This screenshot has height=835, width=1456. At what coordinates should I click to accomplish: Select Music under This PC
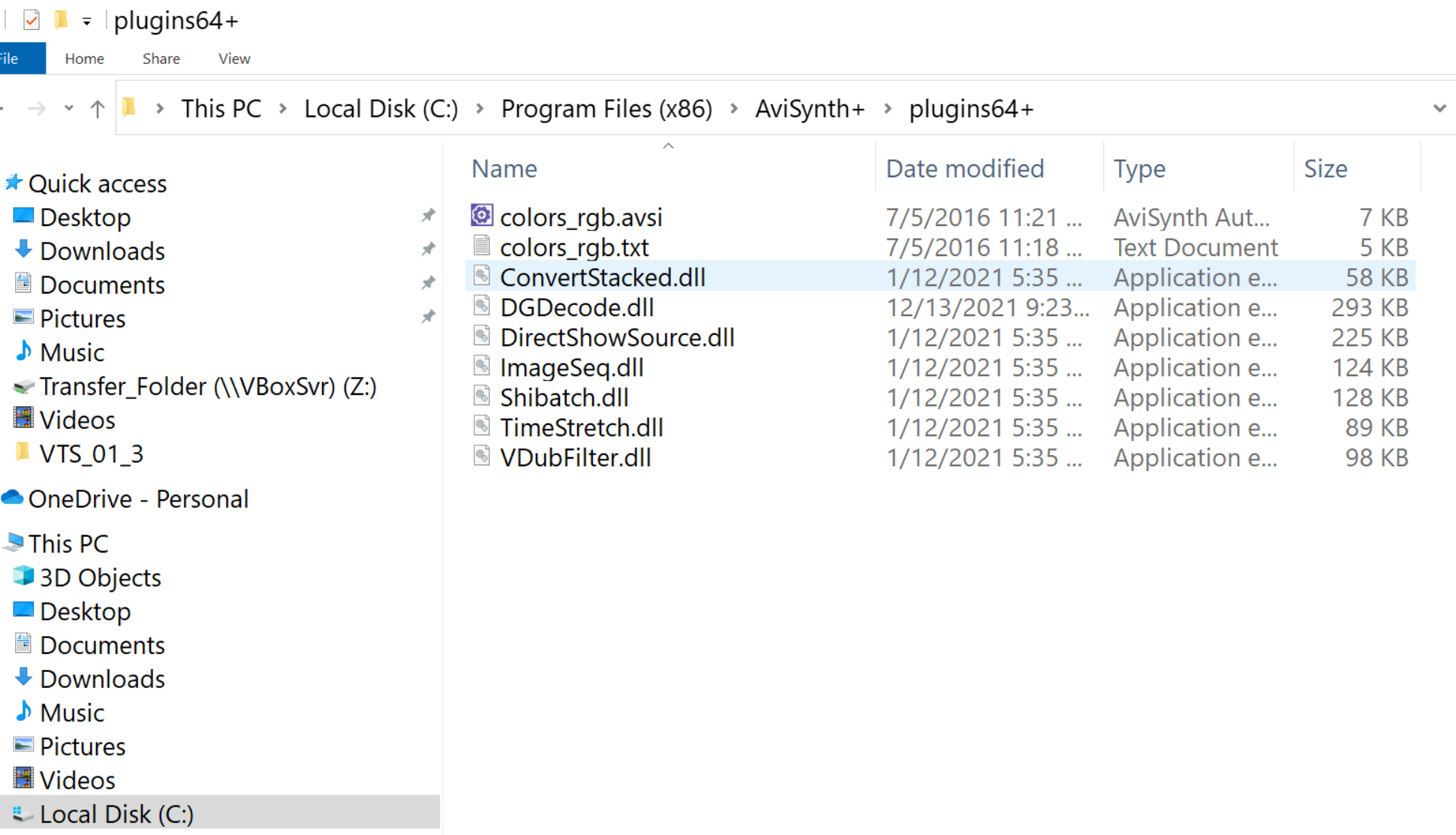(x=72, y=713)
